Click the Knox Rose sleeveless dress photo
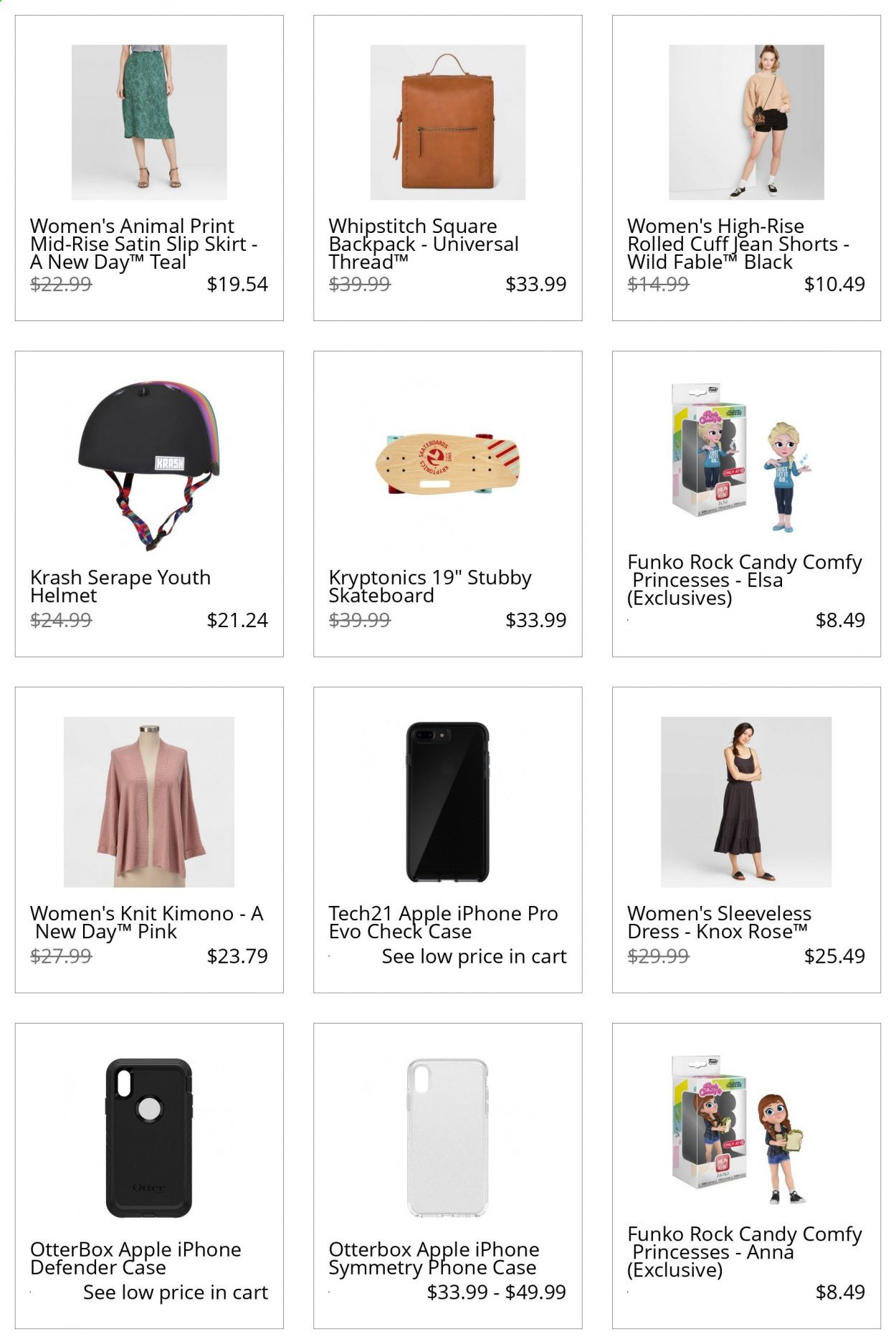Screen dimensions: 896x1344 pos(746,802)
